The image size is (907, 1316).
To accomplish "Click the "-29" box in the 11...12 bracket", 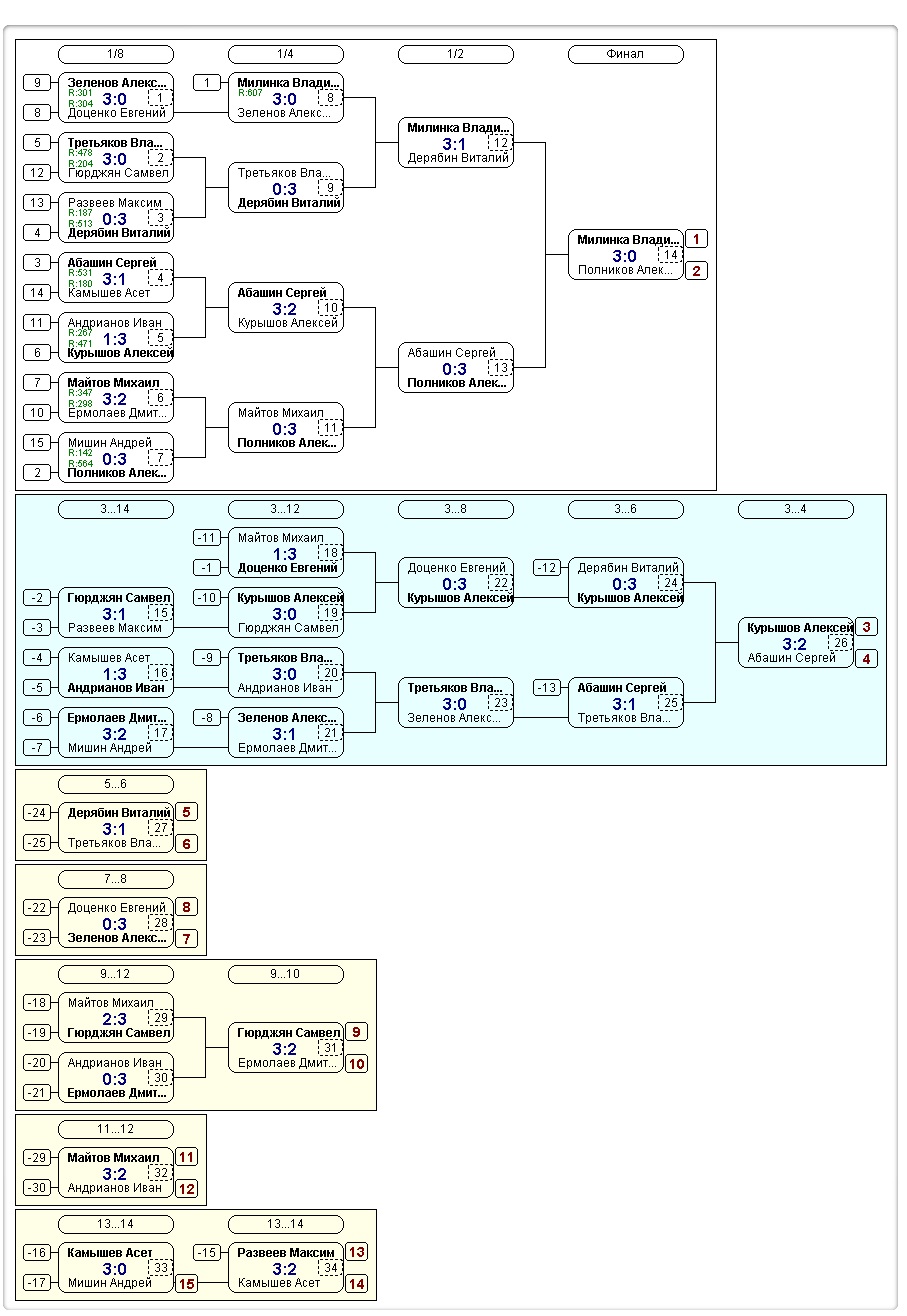I will [x=37, y=1157].
